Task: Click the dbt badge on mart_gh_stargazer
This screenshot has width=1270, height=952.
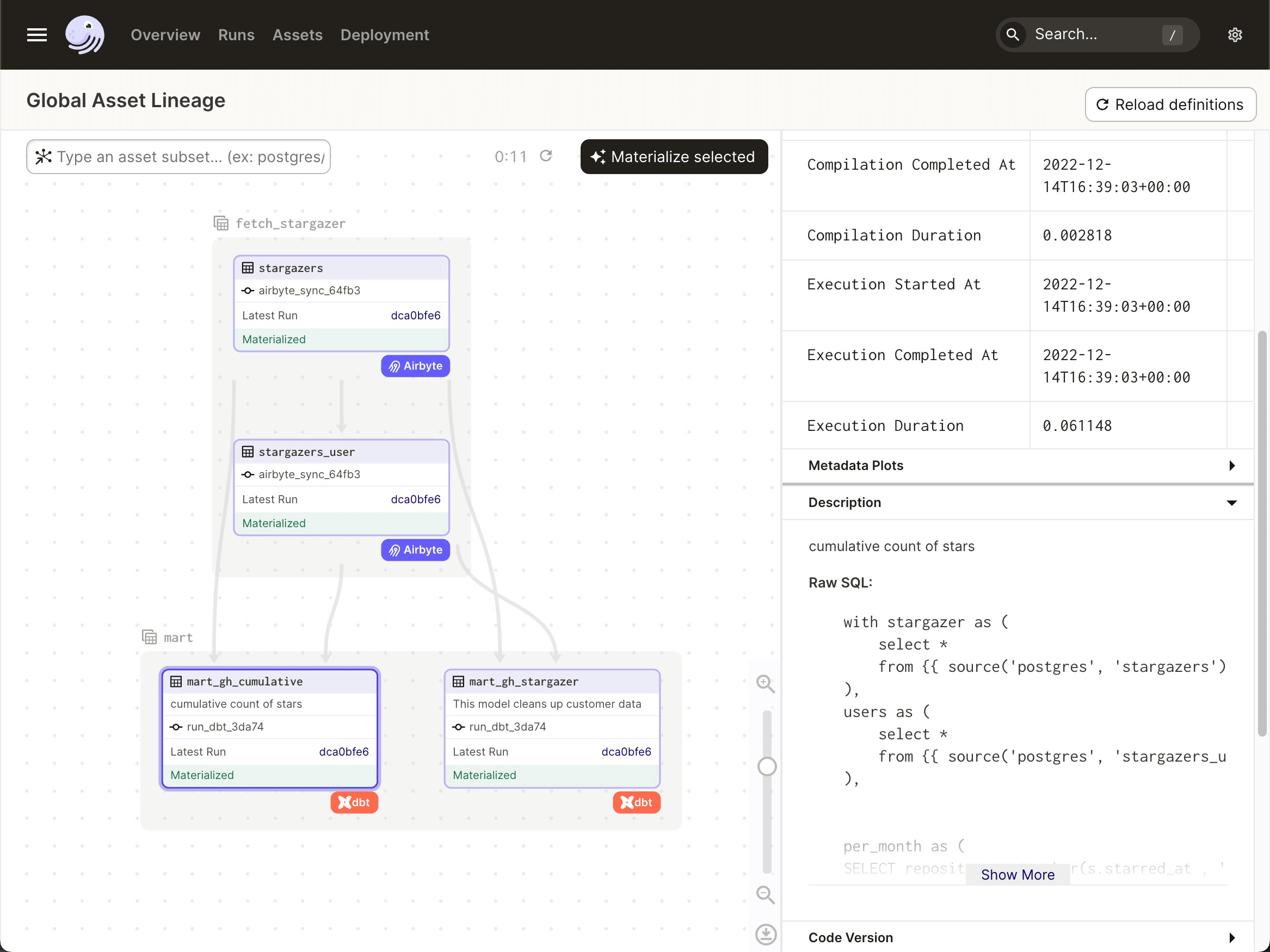Action: coord(637,802)
